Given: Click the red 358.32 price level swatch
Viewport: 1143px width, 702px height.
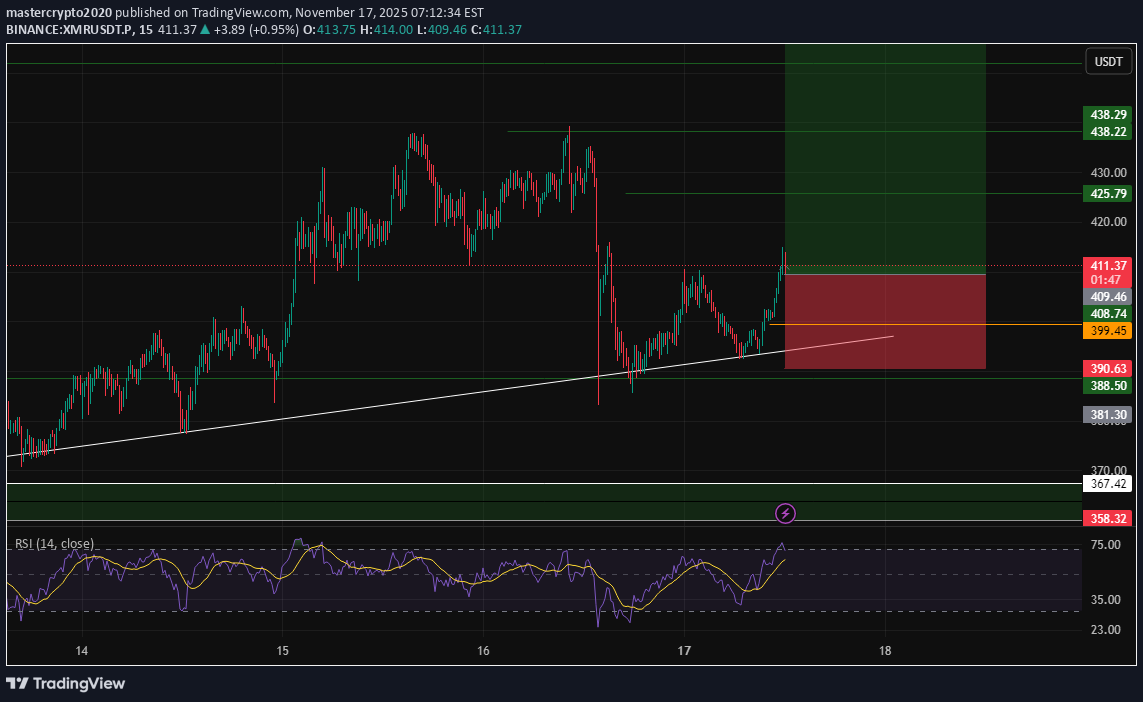Looking at the screenshot, I should [1106, 518].
